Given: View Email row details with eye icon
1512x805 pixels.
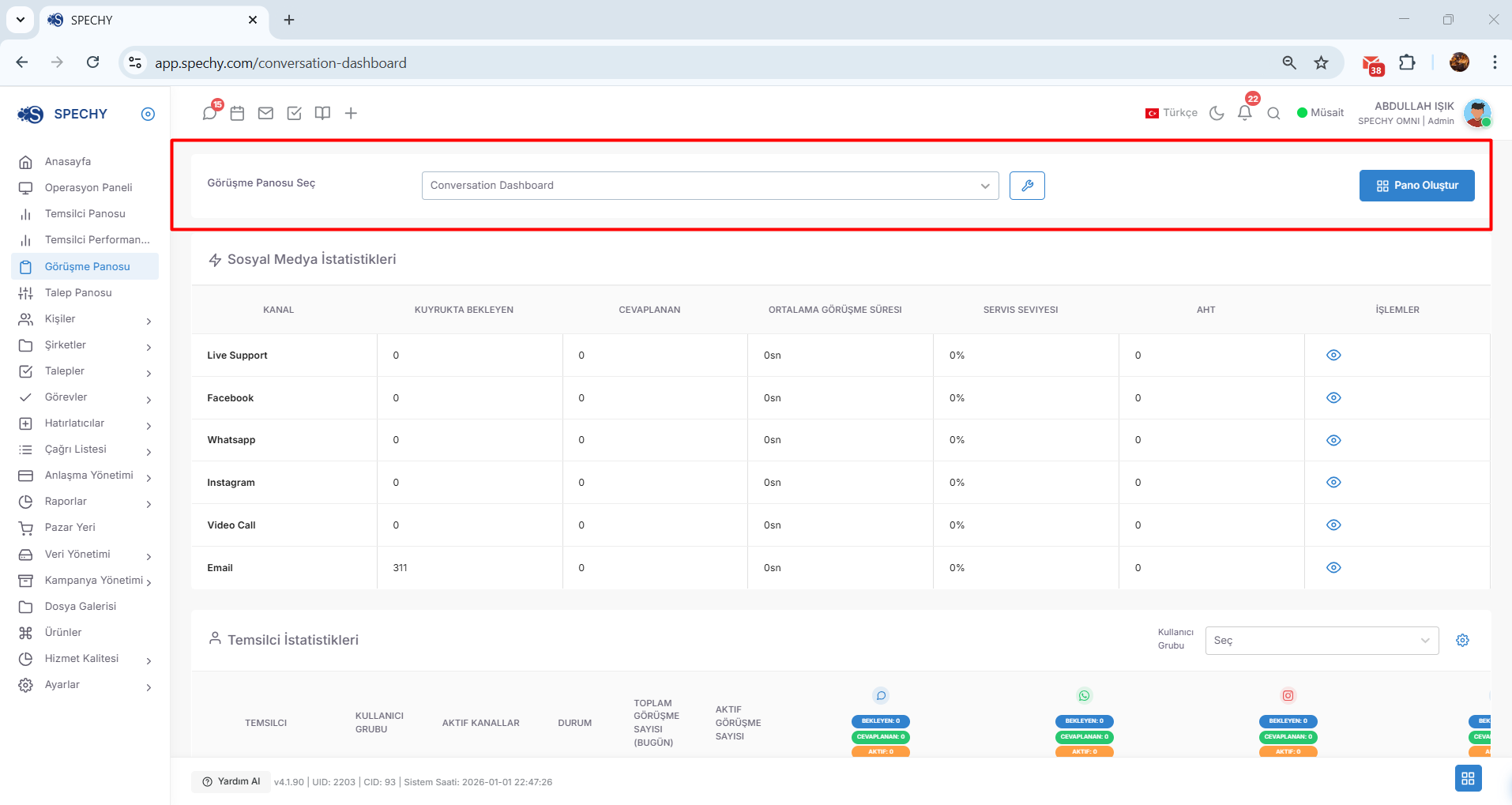Looking at the screenshot, I should tap(1333, 567).
